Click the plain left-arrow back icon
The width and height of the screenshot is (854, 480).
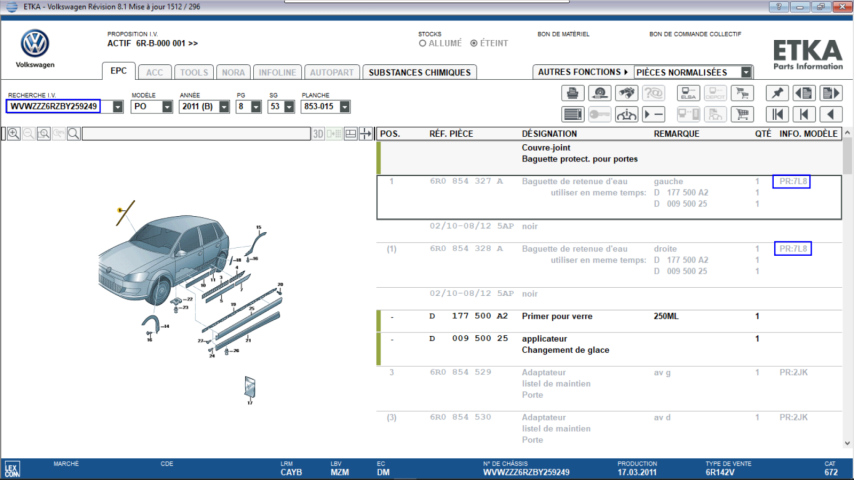pos(831,114)
